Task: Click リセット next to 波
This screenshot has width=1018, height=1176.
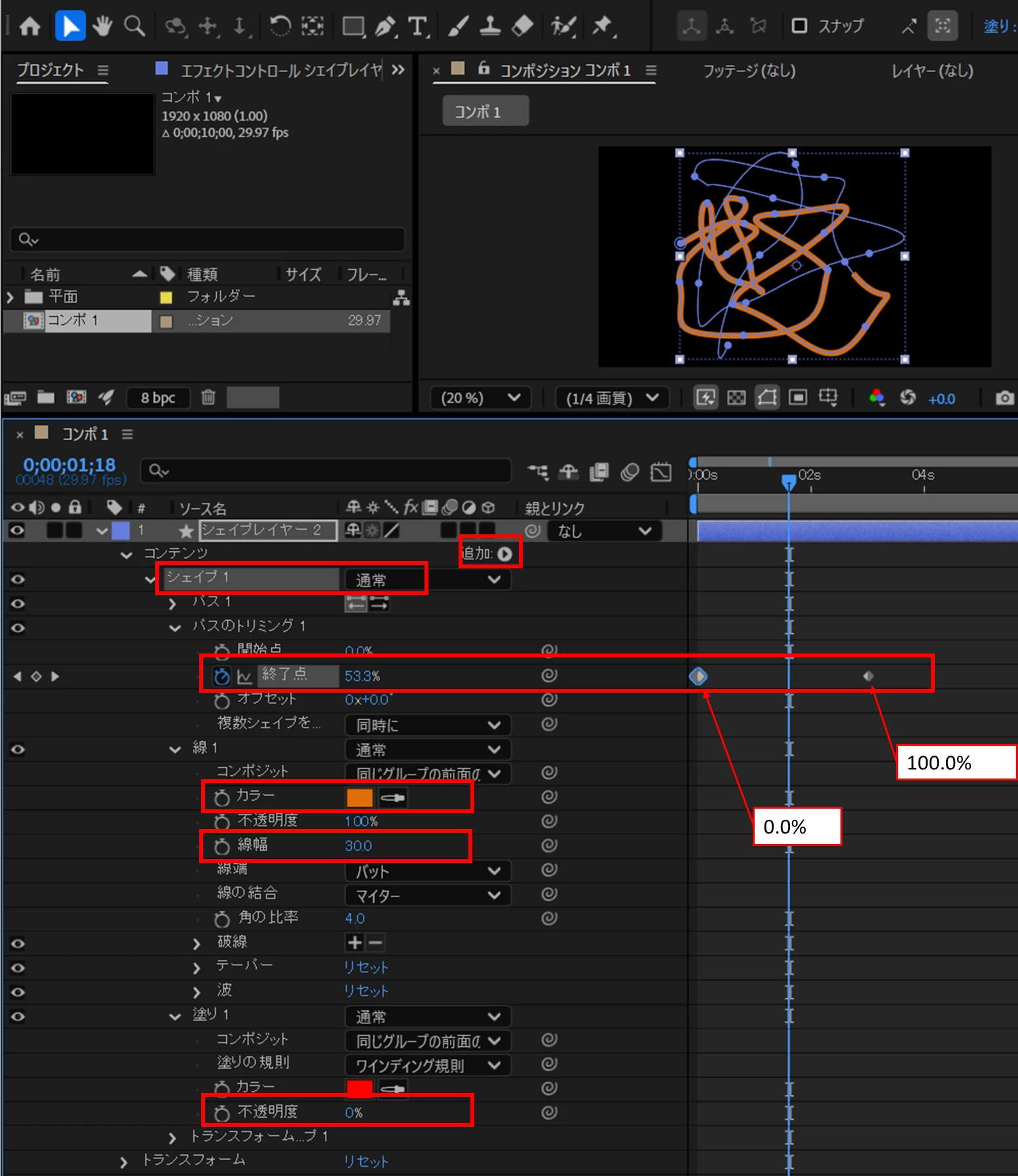Action: [x=366, y=991]
